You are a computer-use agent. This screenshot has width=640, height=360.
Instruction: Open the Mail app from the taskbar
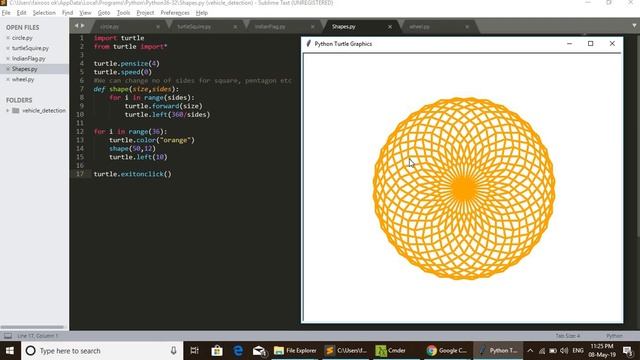[259, 351]
